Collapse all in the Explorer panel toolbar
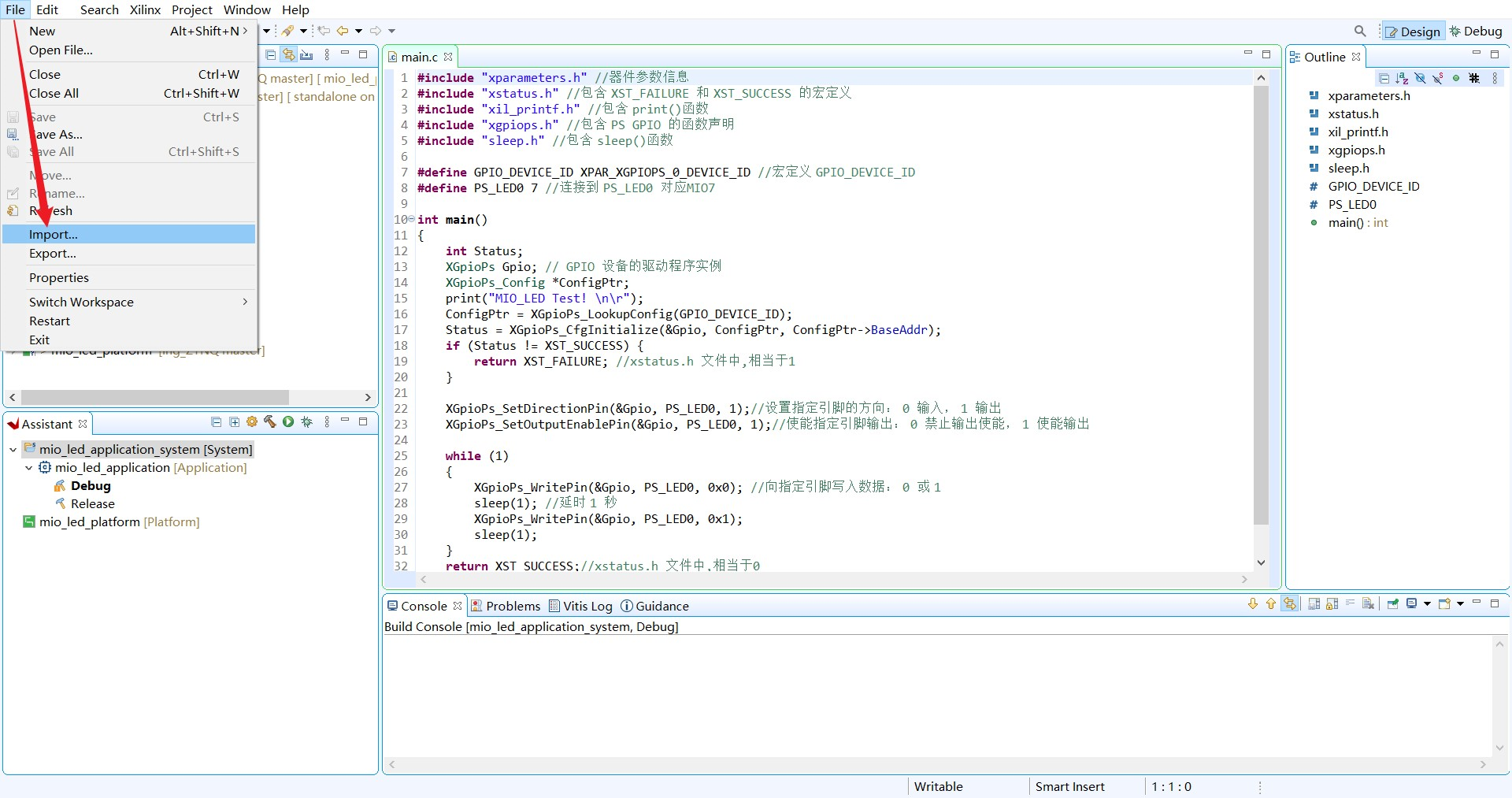The image size is (1512, 798). (271, 55)
